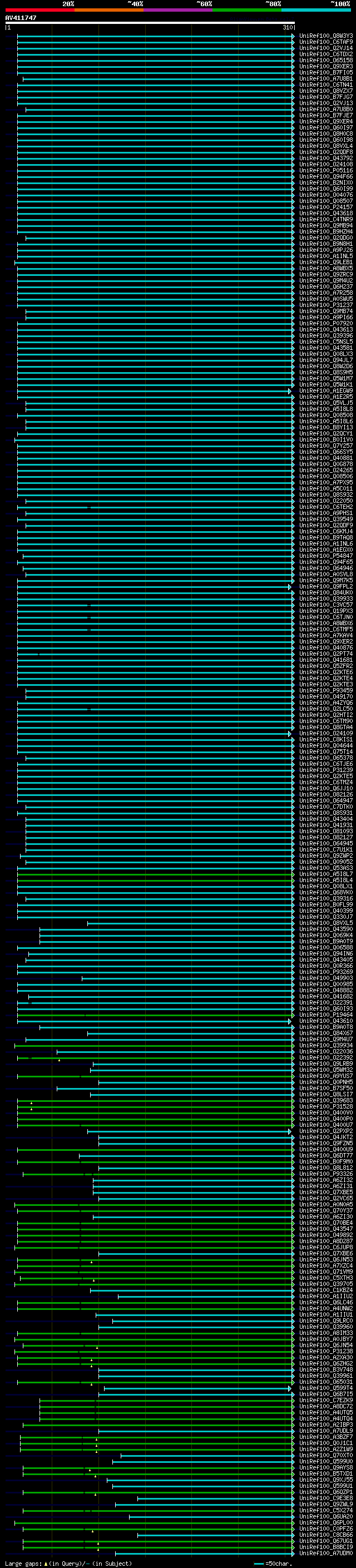Open hit UniRef100_C6TDX2
This screenshot has width=356, height=1568.
point(326,54)
